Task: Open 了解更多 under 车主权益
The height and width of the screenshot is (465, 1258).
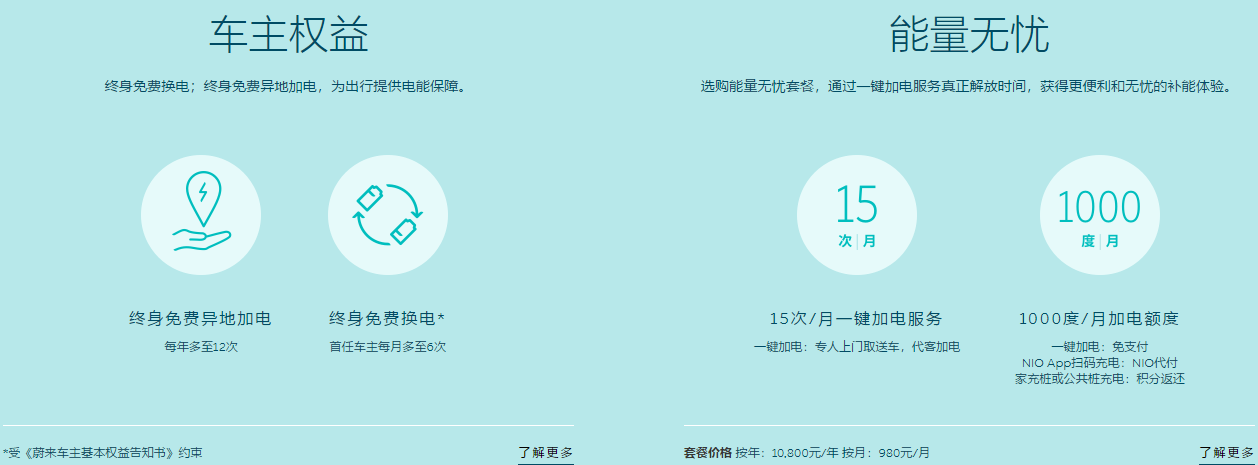Action: pyautogui.click(x=546, y=453)
